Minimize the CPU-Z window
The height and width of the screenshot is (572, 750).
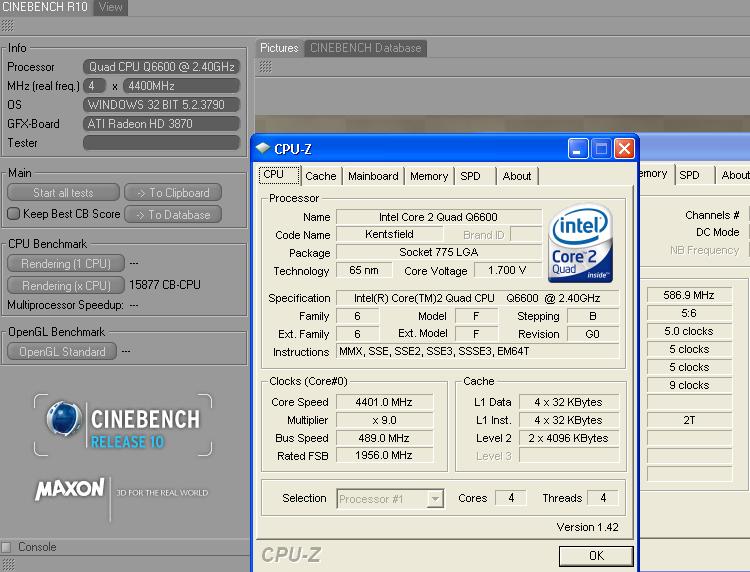tap(578, 149)
